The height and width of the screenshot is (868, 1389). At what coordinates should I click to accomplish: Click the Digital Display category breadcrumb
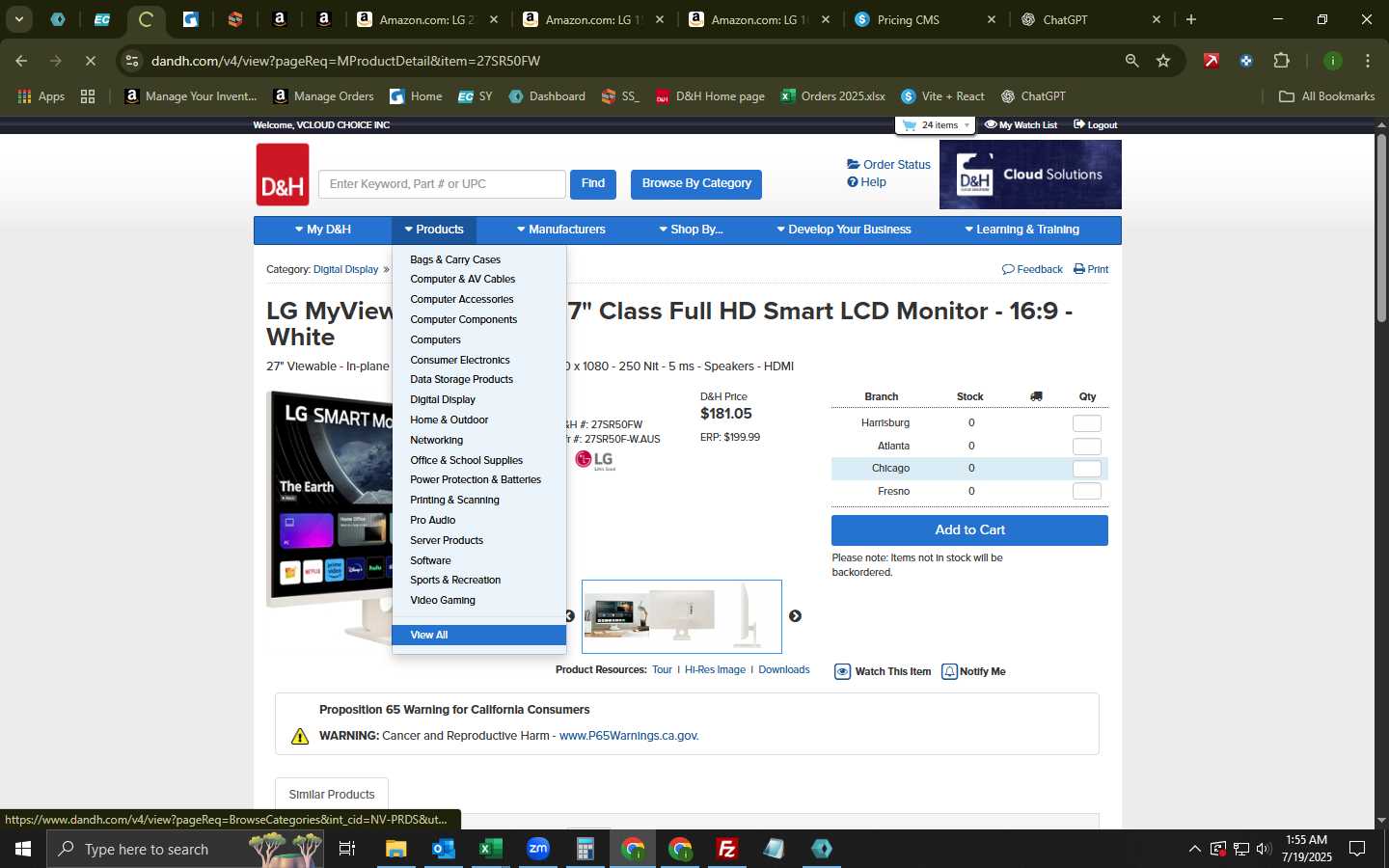(345, 270)
